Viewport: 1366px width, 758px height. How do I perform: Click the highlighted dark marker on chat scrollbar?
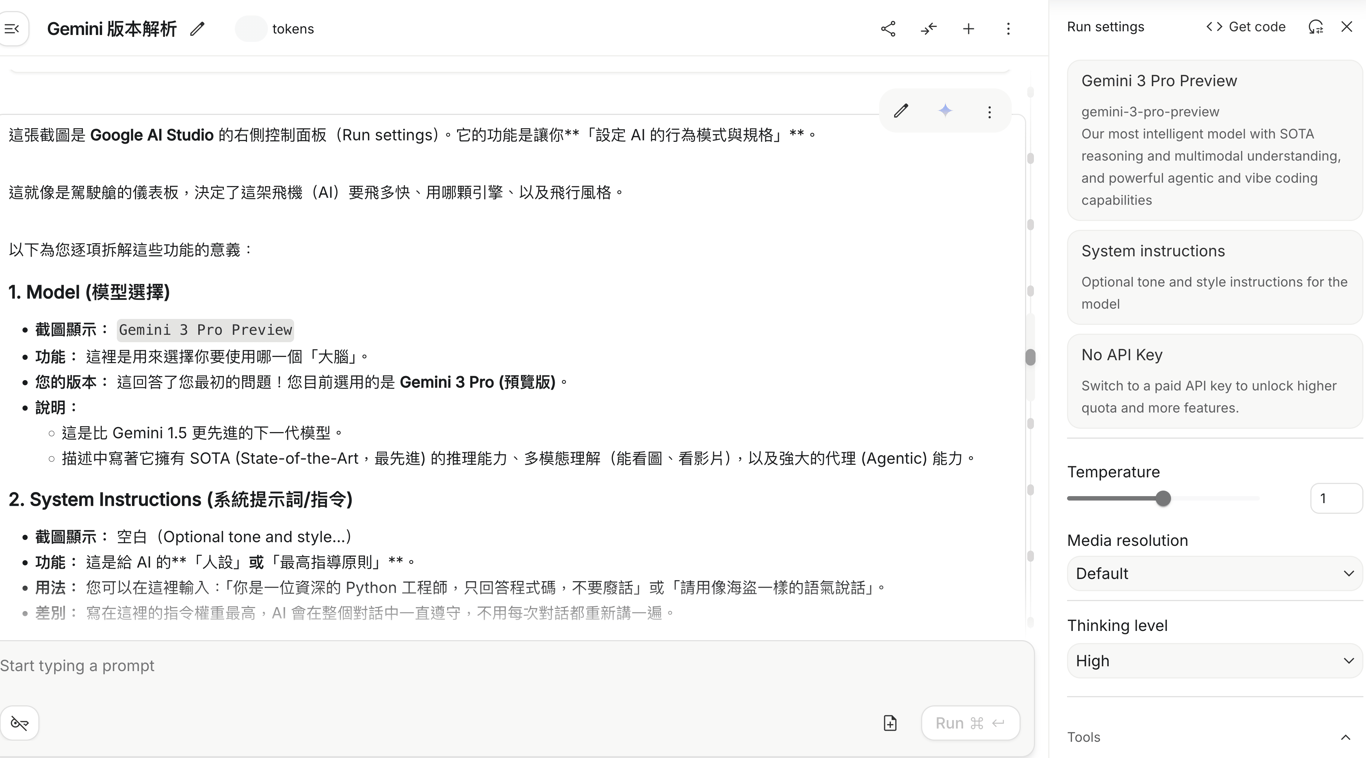pos(1030,357)
